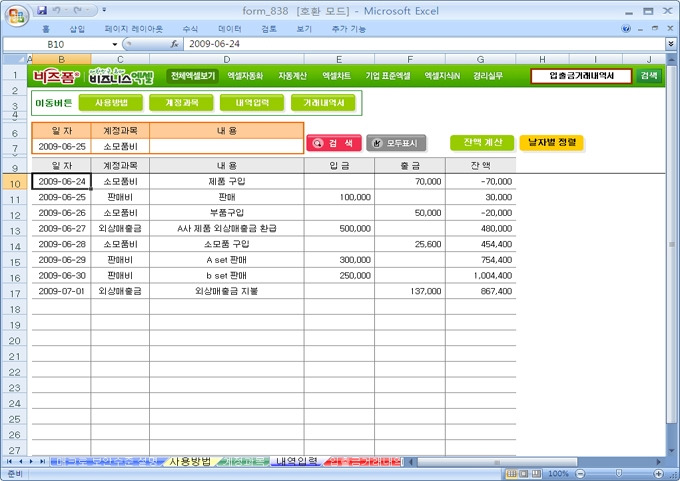Click horizontal scrollbar right arrow
This screenshot has width=680, height=481.
point(659,462)
